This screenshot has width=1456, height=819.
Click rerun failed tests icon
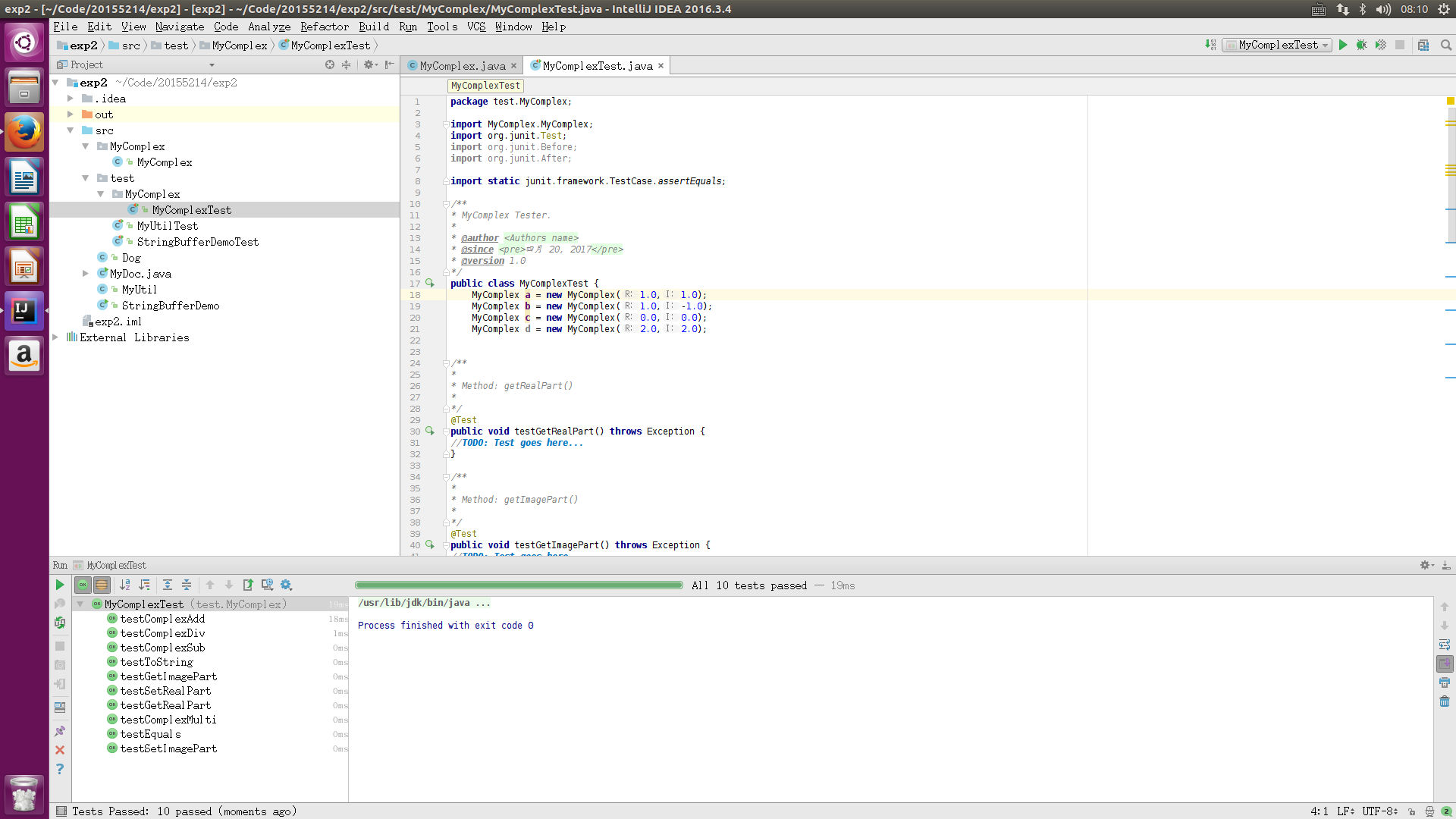coord(60,604)
